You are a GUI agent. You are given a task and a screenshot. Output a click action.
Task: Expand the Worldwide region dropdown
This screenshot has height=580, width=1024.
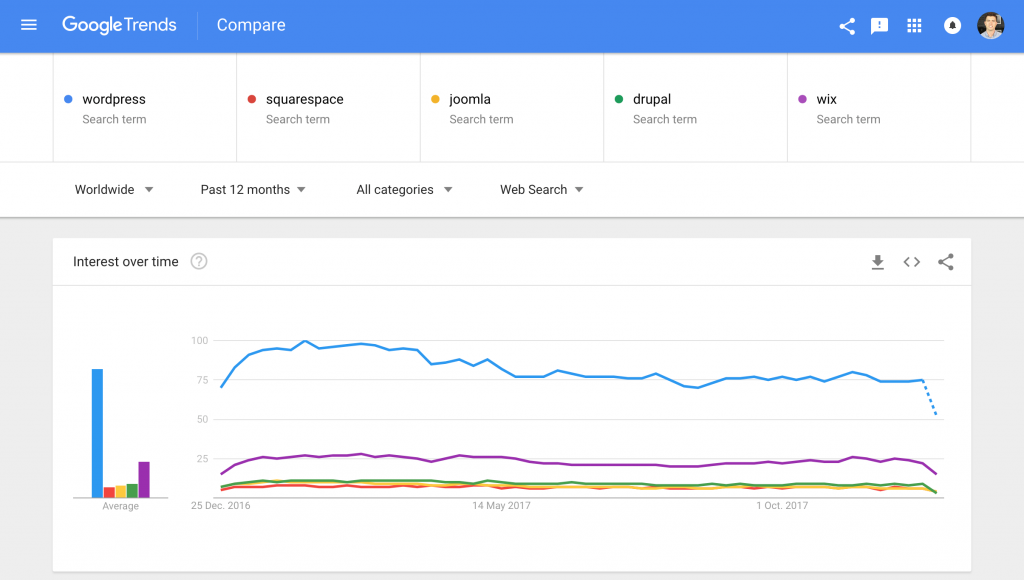coord(114,189)
